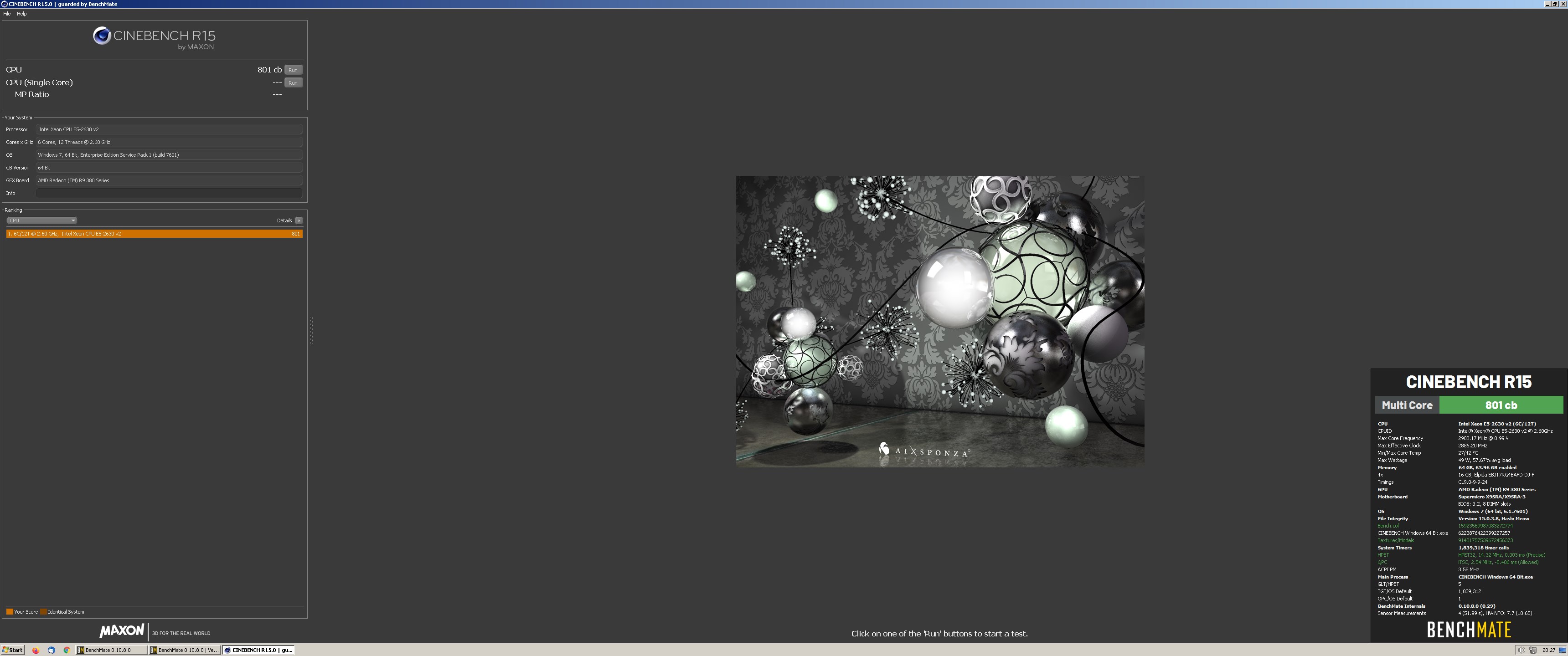The width and height of the screenshot is (1568, 656).
Task: Open the network tray icon
Action: pos(1533,650)
